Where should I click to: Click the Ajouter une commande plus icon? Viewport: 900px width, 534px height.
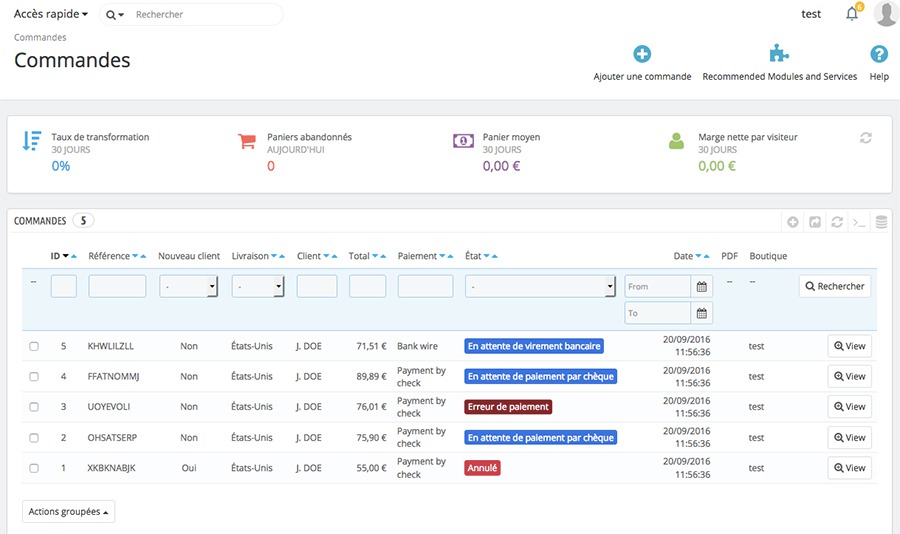pos(642,55)
